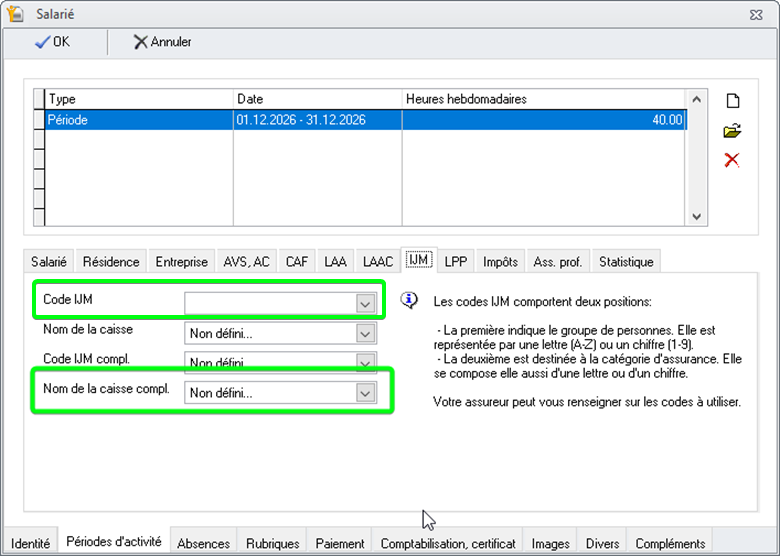This screenshot has width=780, height=556.
Task: Select the Impôts tab
Action: point(500,261)
